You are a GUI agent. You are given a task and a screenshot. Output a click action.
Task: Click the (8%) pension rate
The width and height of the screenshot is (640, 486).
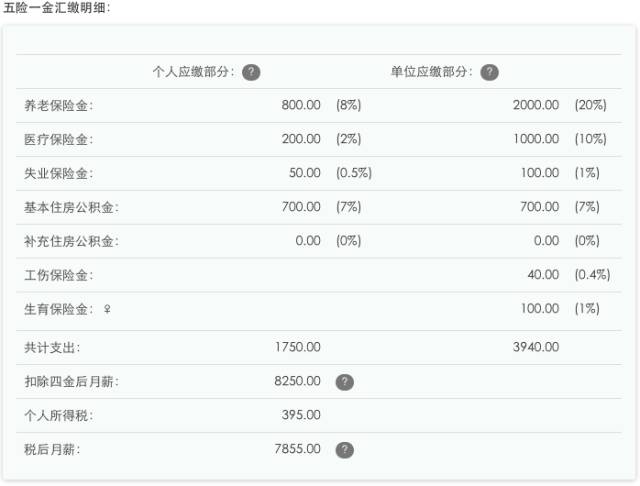tap(349, 105)
